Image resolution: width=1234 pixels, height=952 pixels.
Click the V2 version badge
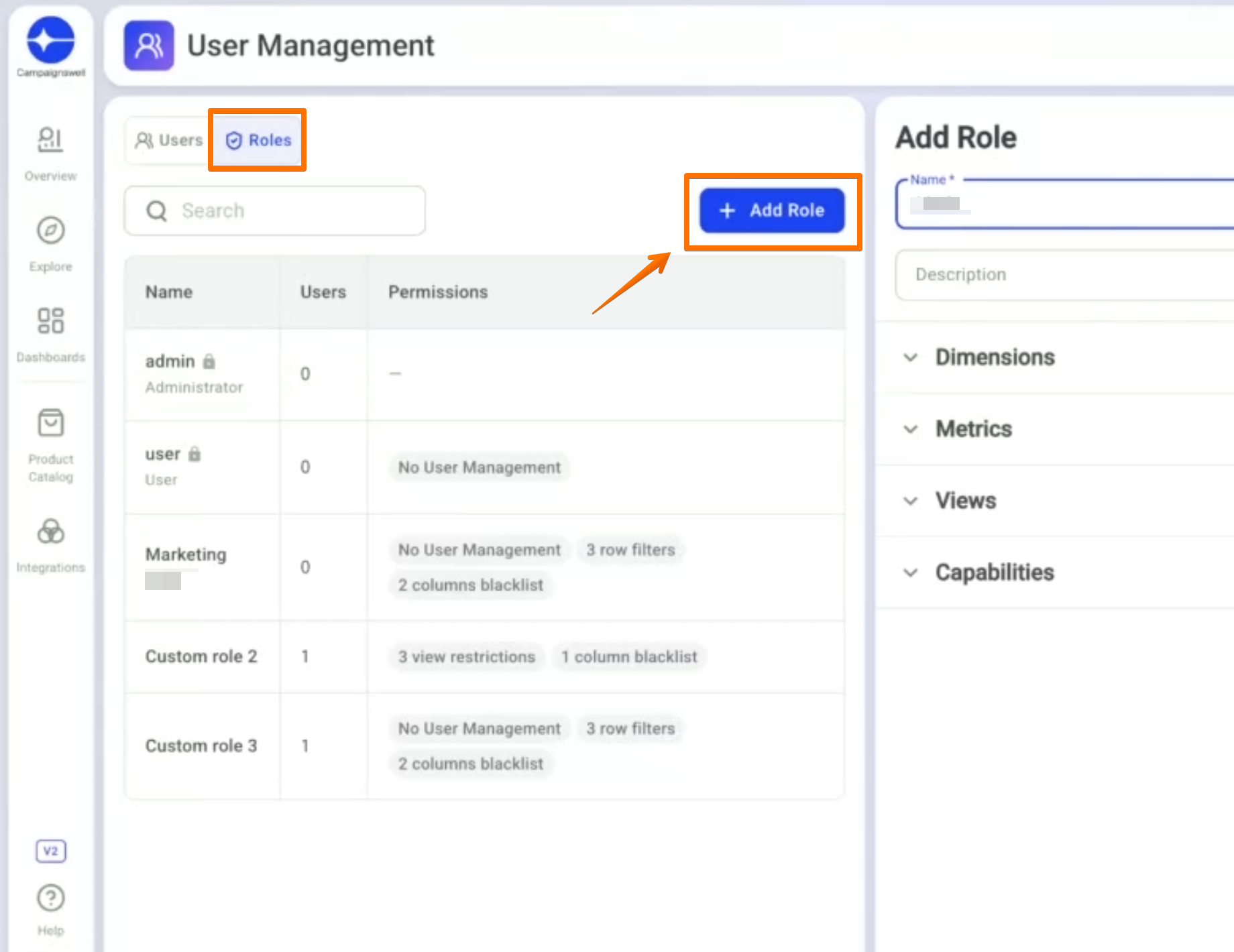click(x=50, y=851)
